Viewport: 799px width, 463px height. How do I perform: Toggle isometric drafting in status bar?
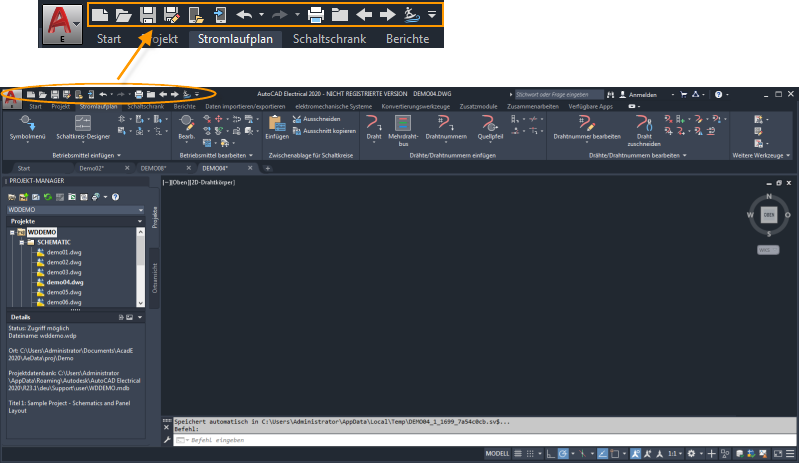pyautogui.click(x=582, y=453)
